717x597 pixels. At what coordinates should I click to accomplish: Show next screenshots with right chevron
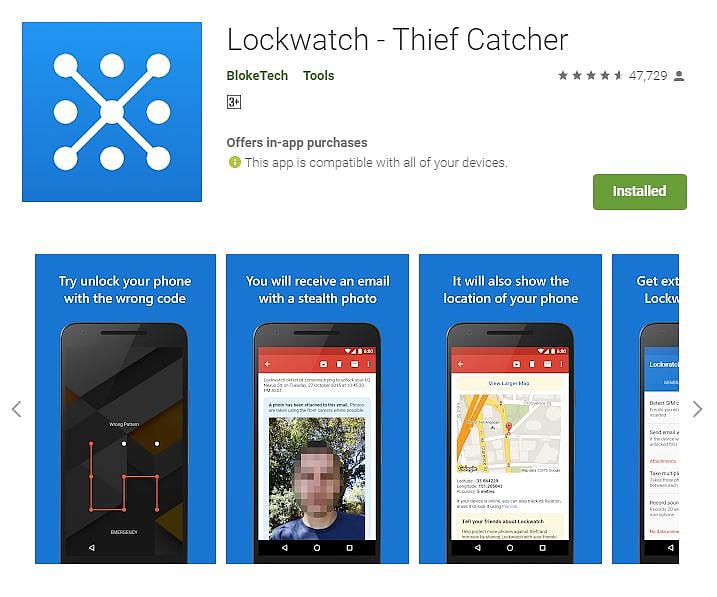[697, 409]
